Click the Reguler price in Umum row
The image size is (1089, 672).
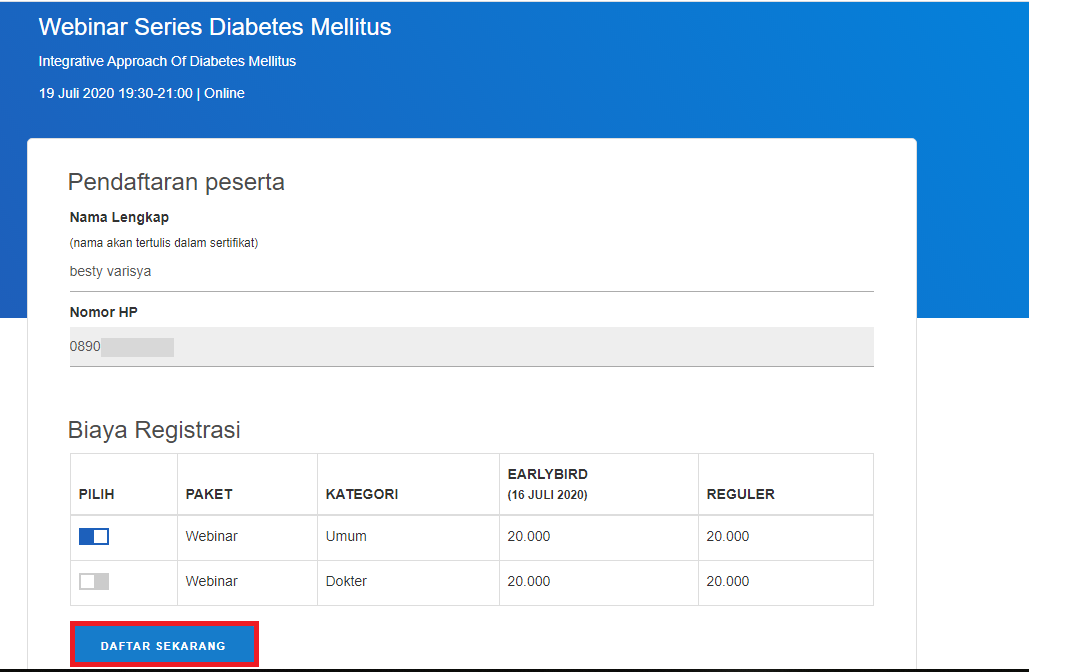[x=727, y=537]
